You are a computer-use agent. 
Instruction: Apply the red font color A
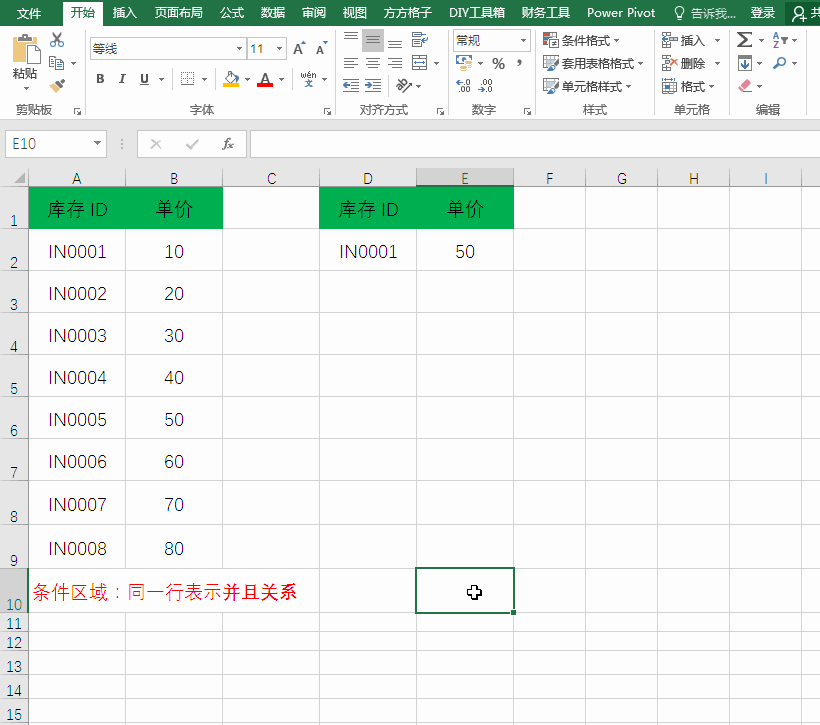tap(265, 79)
